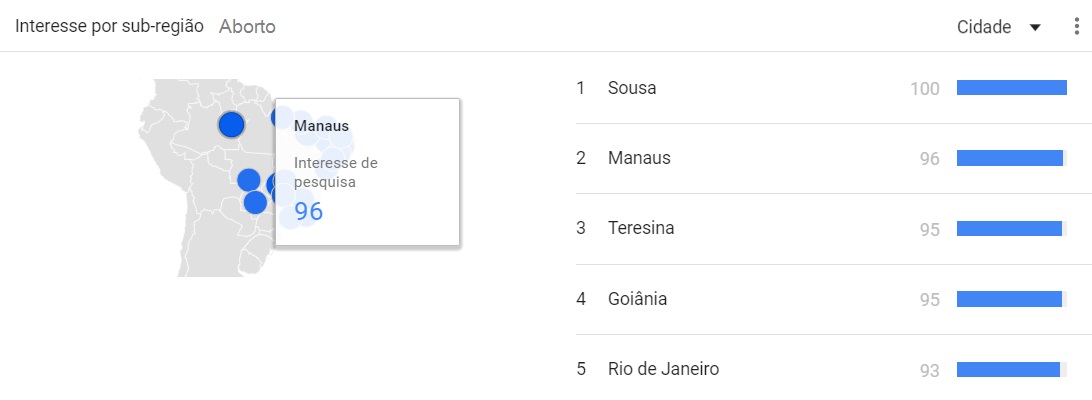Click the highlighted Manaus bubble on map

231,125
